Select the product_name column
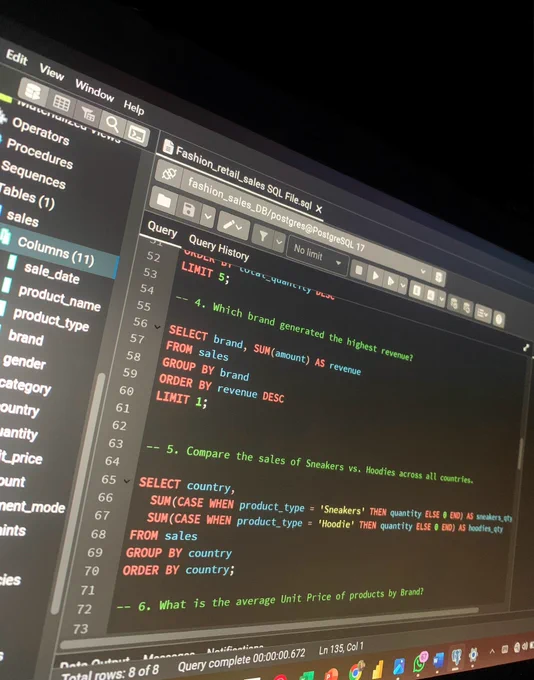This screenshot has width=534, height=680. tap(59, 298)
